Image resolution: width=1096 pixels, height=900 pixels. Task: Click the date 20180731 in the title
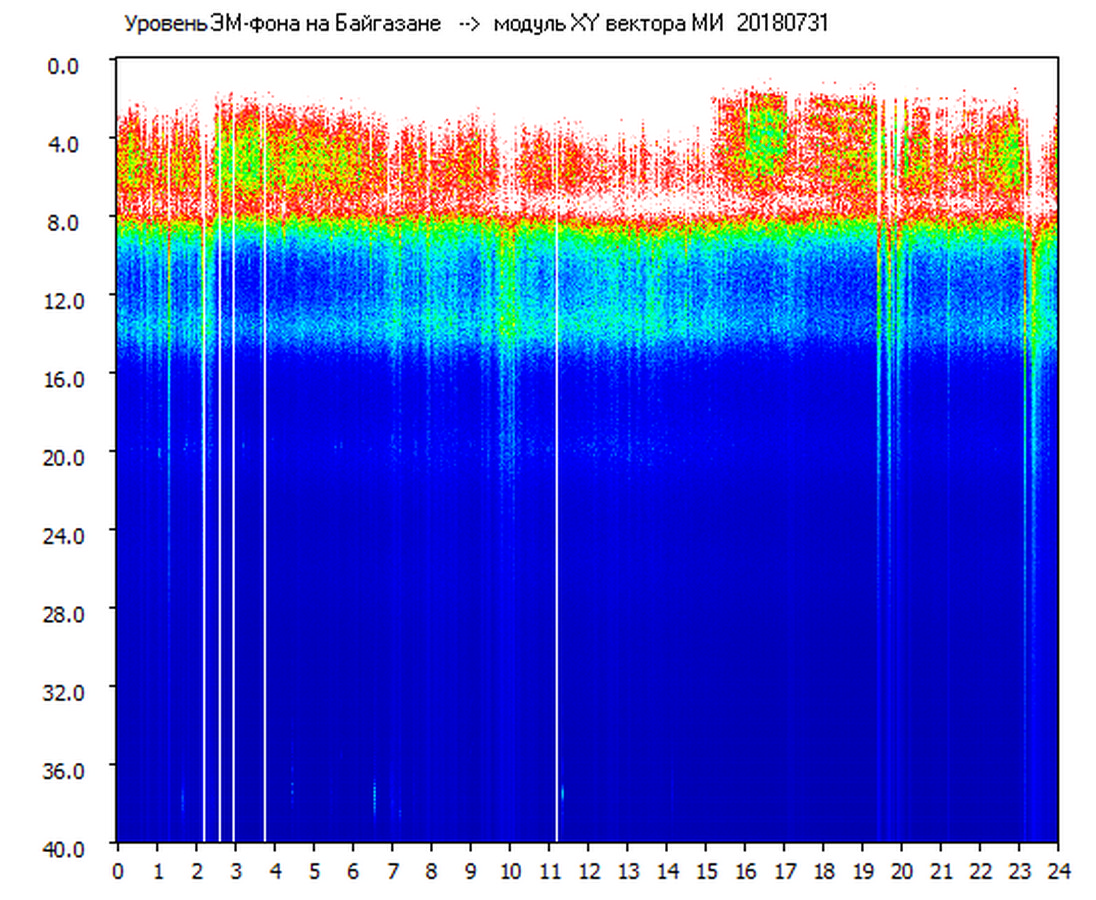781,24
